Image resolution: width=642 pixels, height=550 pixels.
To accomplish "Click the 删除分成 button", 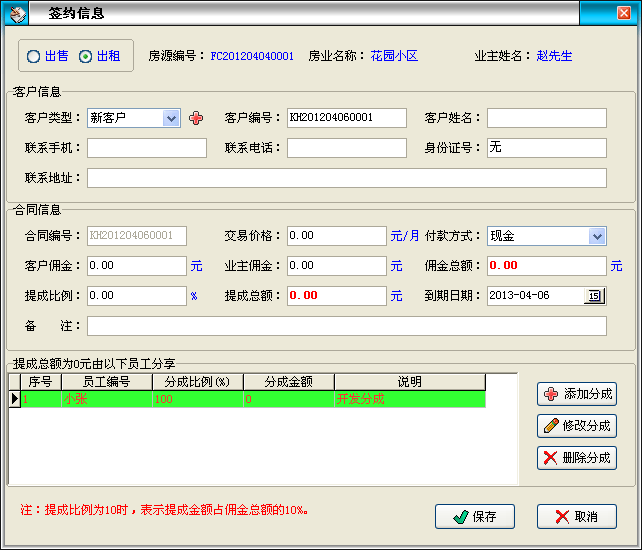I will 577,458.
